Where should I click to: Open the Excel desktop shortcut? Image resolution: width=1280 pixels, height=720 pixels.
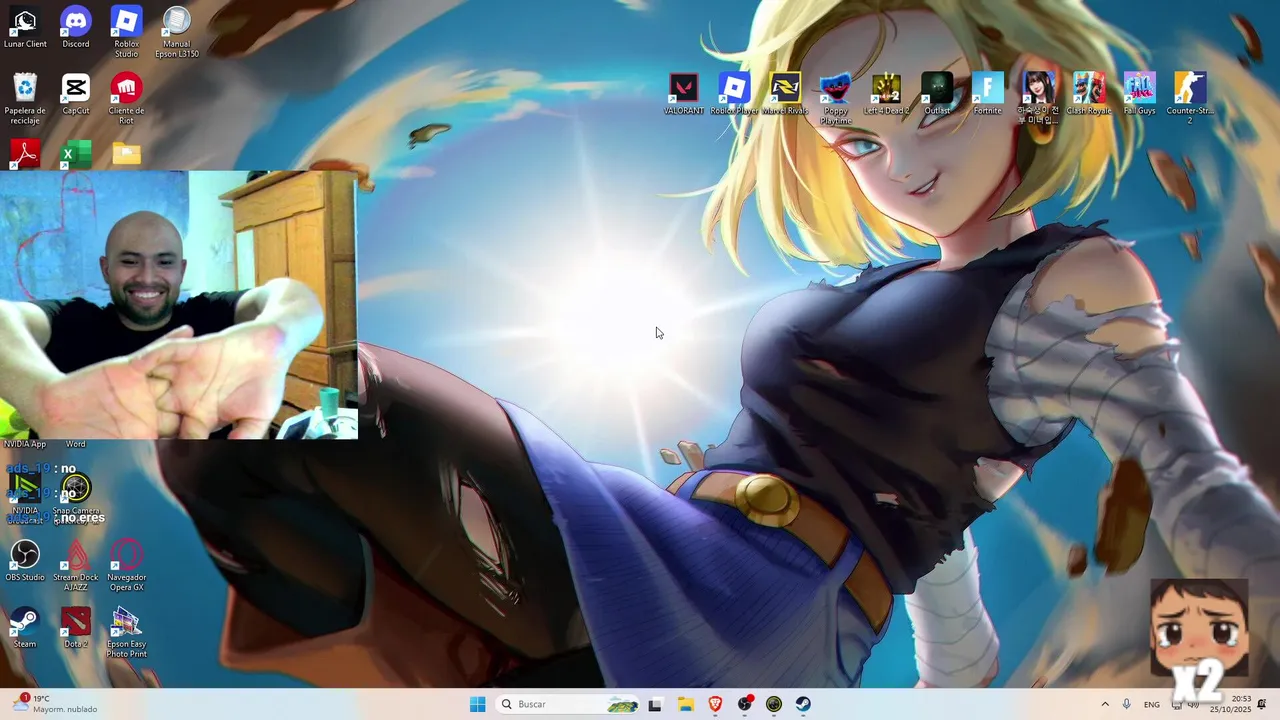pyautogui.click(x=76, y=154)
